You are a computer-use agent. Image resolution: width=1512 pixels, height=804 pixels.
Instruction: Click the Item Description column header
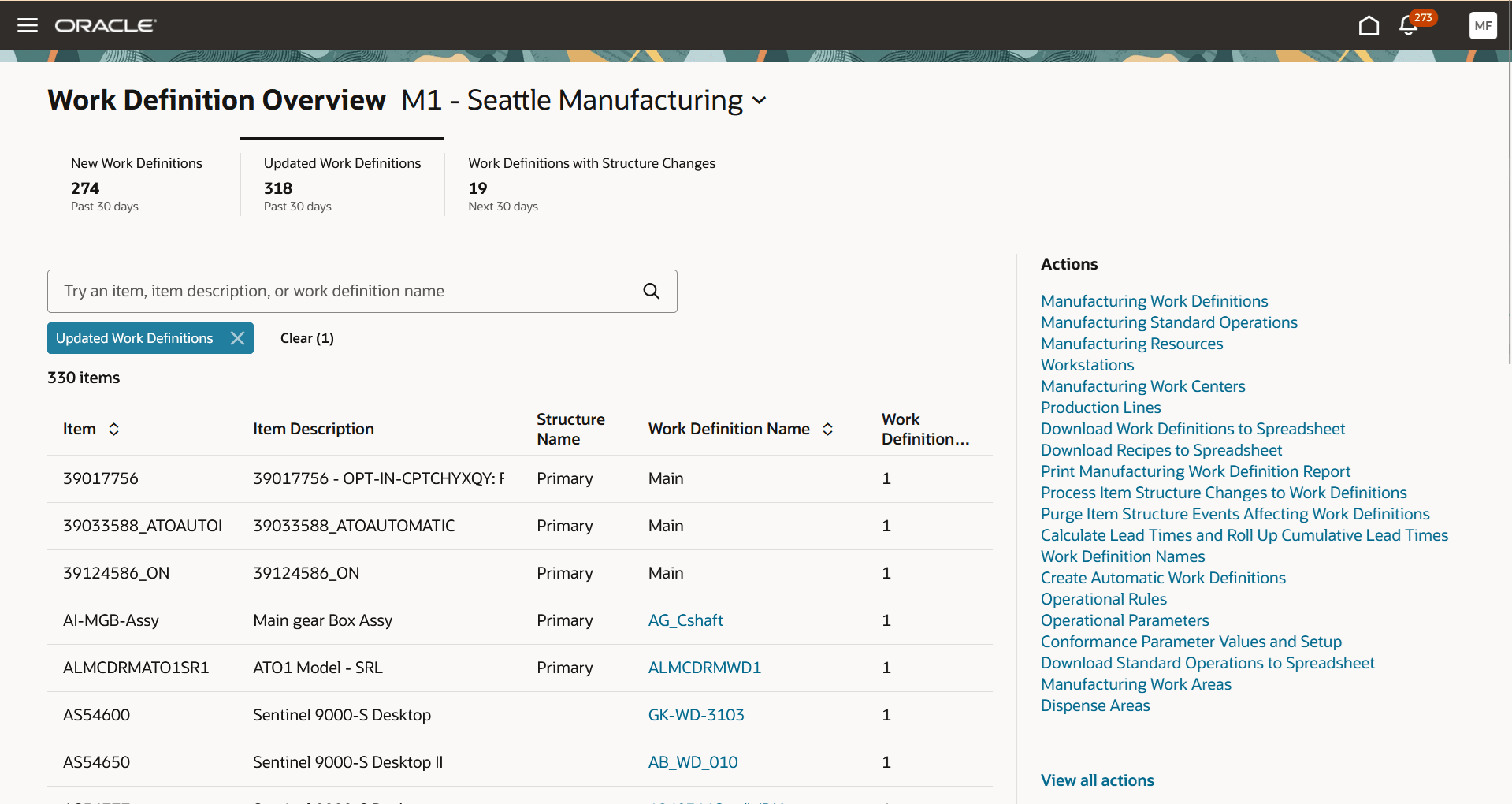314,429
